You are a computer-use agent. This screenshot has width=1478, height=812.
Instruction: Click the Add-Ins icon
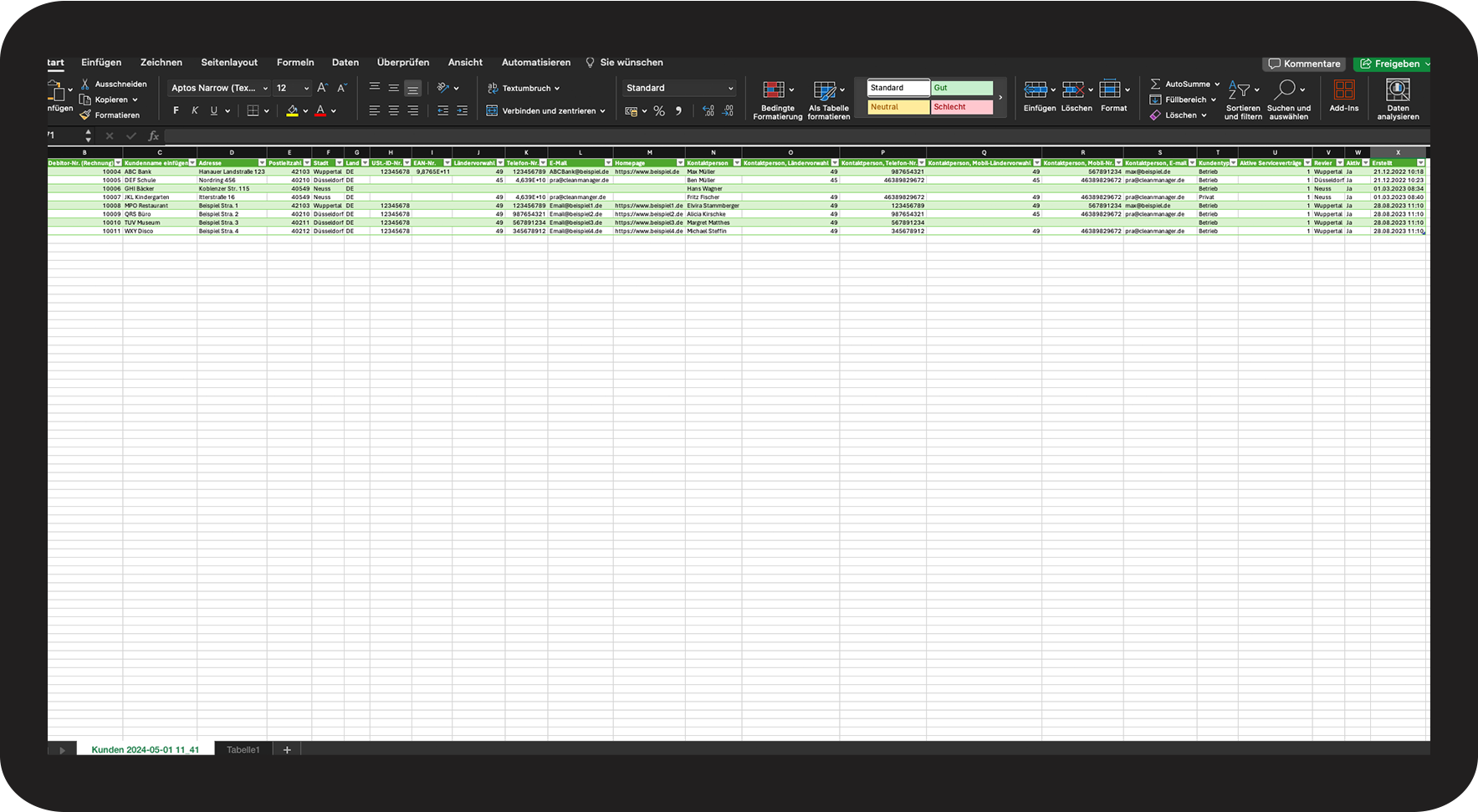(x=1344, y=89)
